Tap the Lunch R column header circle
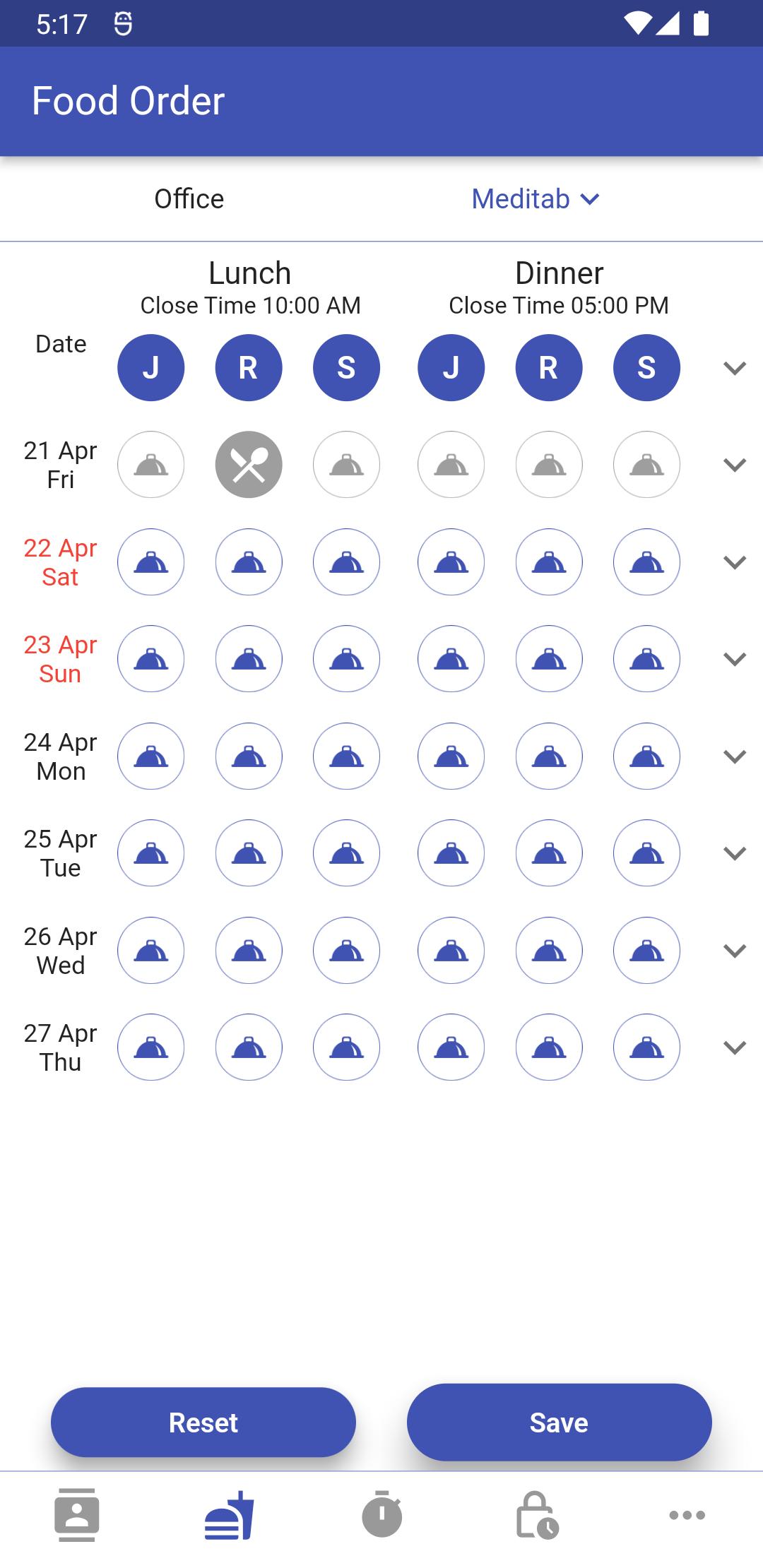The image size is (763, 1568). coord(249,367)
